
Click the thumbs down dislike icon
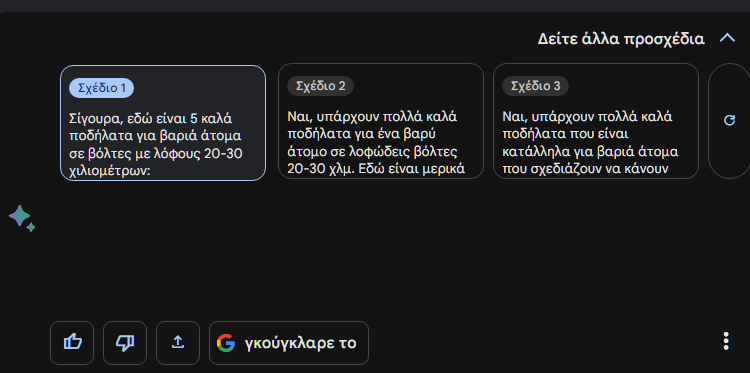click(x=125, y=342)
